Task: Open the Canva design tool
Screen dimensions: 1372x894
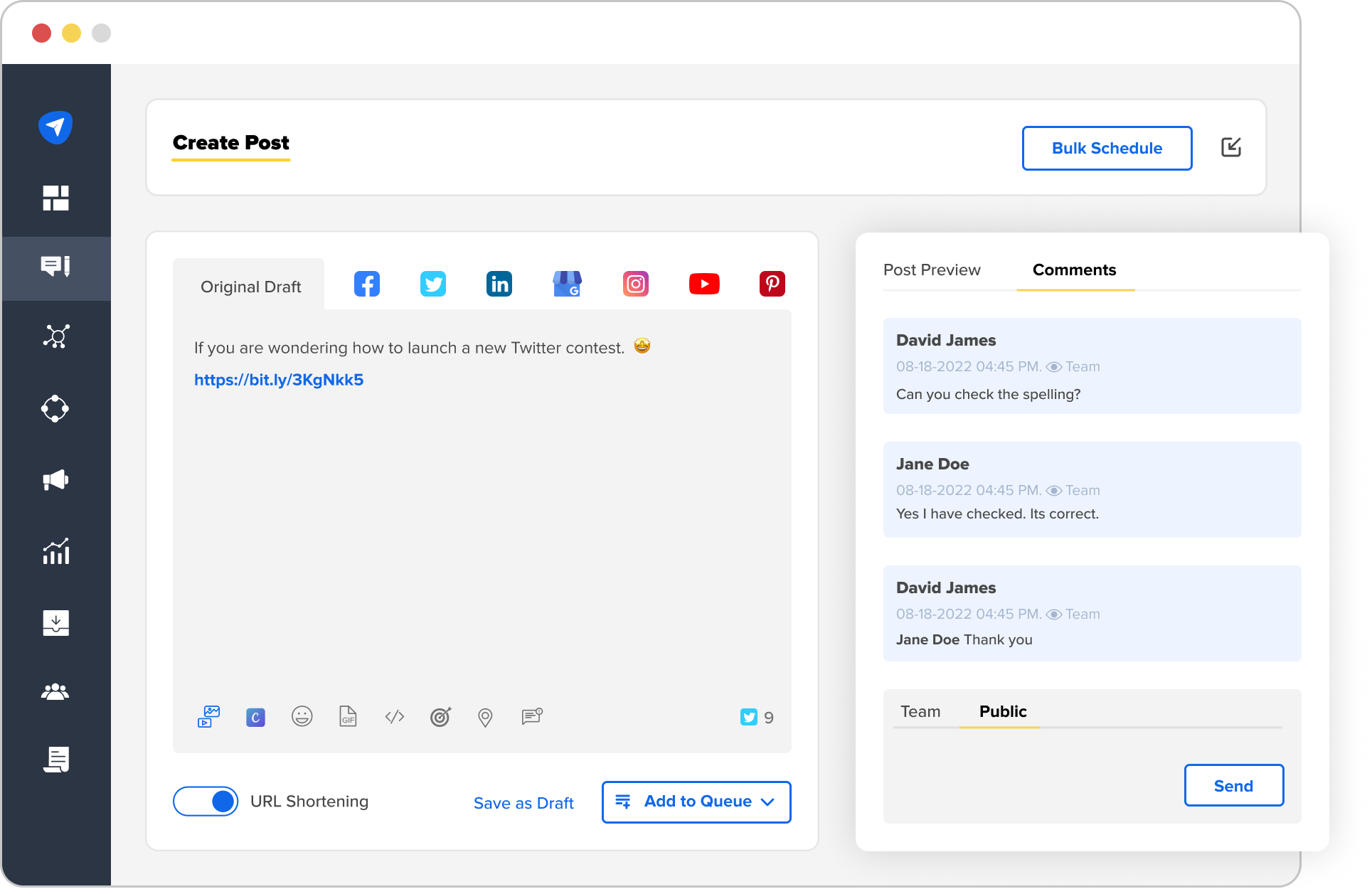Action: click(255, 717)
